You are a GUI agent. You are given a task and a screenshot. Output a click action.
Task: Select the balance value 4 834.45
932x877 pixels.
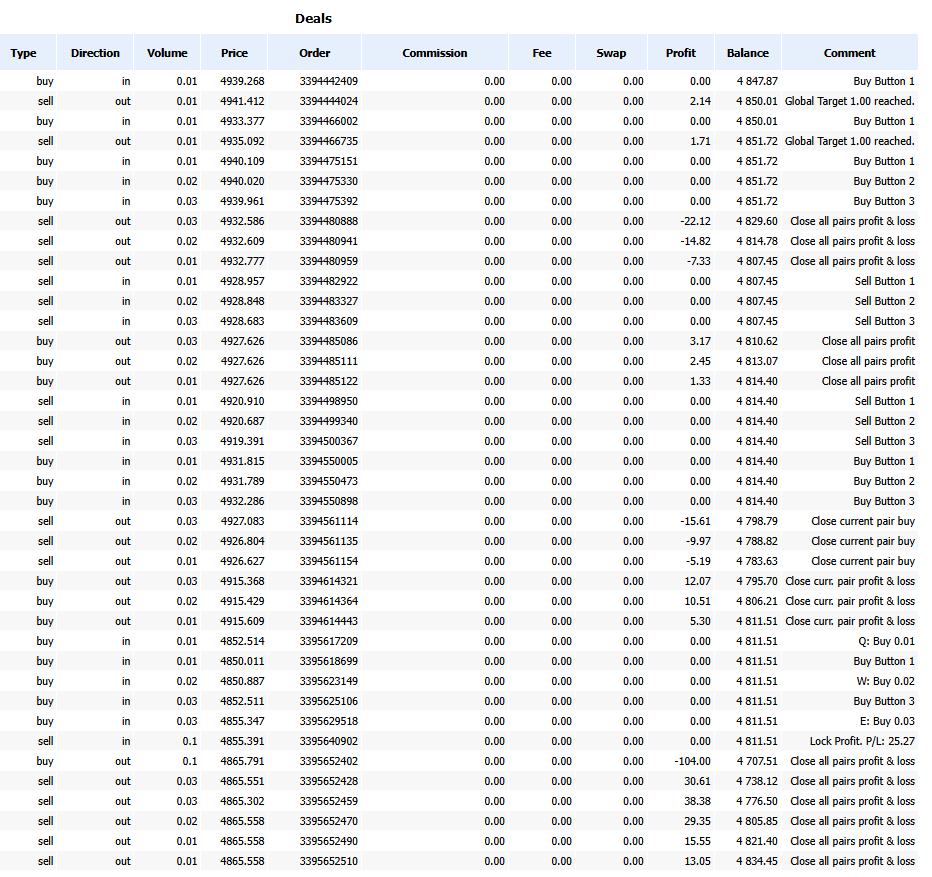(757, 861)
